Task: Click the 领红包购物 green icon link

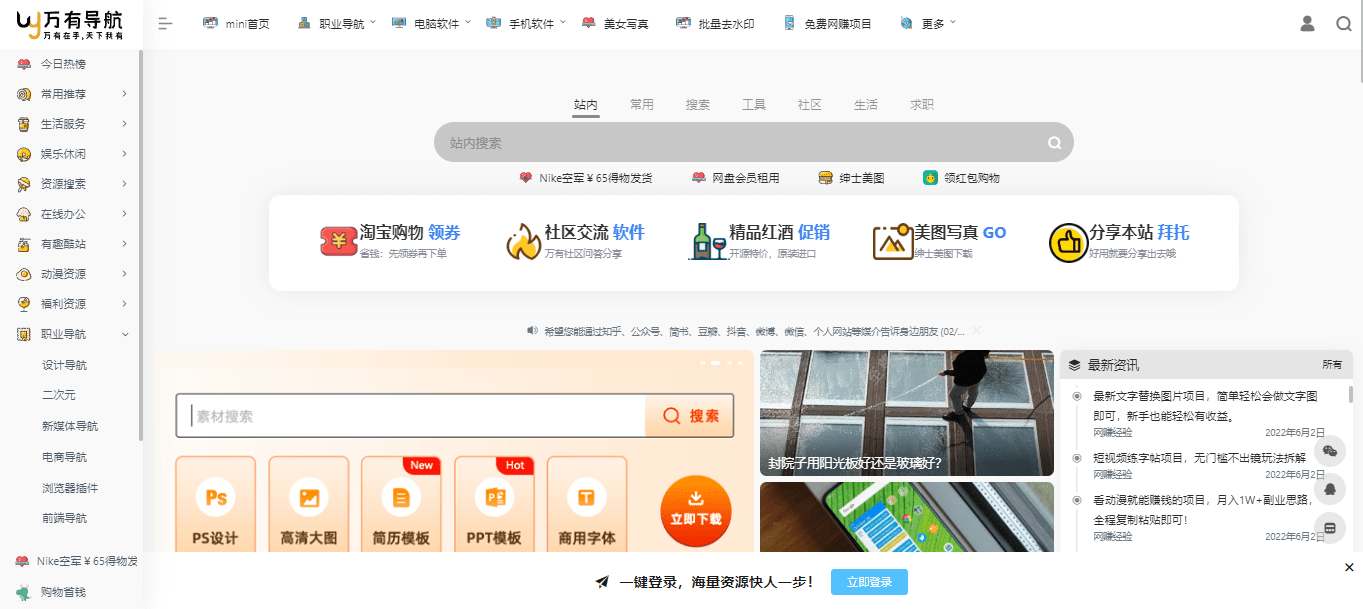Action: 961,178
